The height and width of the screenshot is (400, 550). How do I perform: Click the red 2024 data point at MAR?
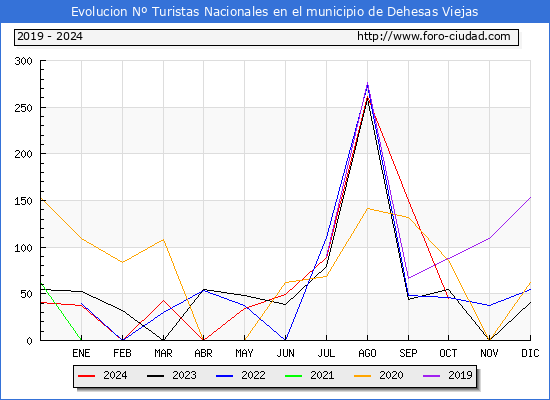point(163,300)
